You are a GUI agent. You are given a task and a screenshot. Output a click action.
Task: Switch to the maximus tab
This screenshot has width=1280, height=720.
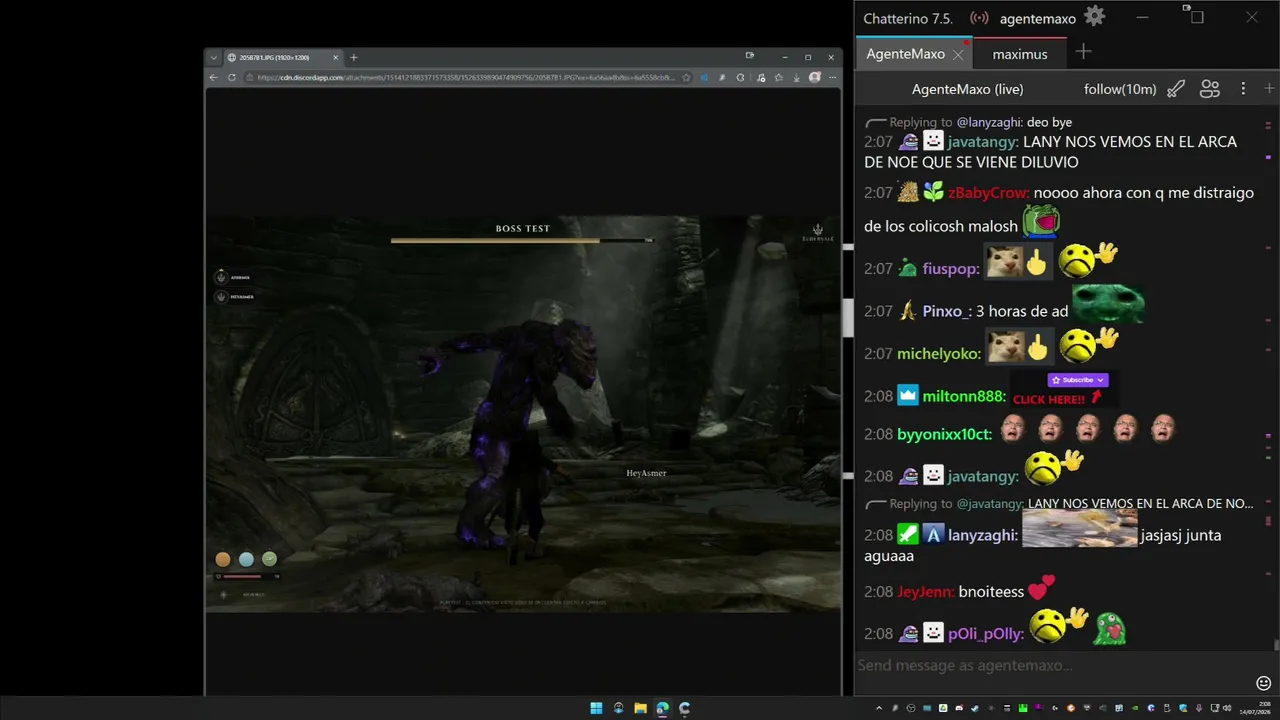(1020, 54)
